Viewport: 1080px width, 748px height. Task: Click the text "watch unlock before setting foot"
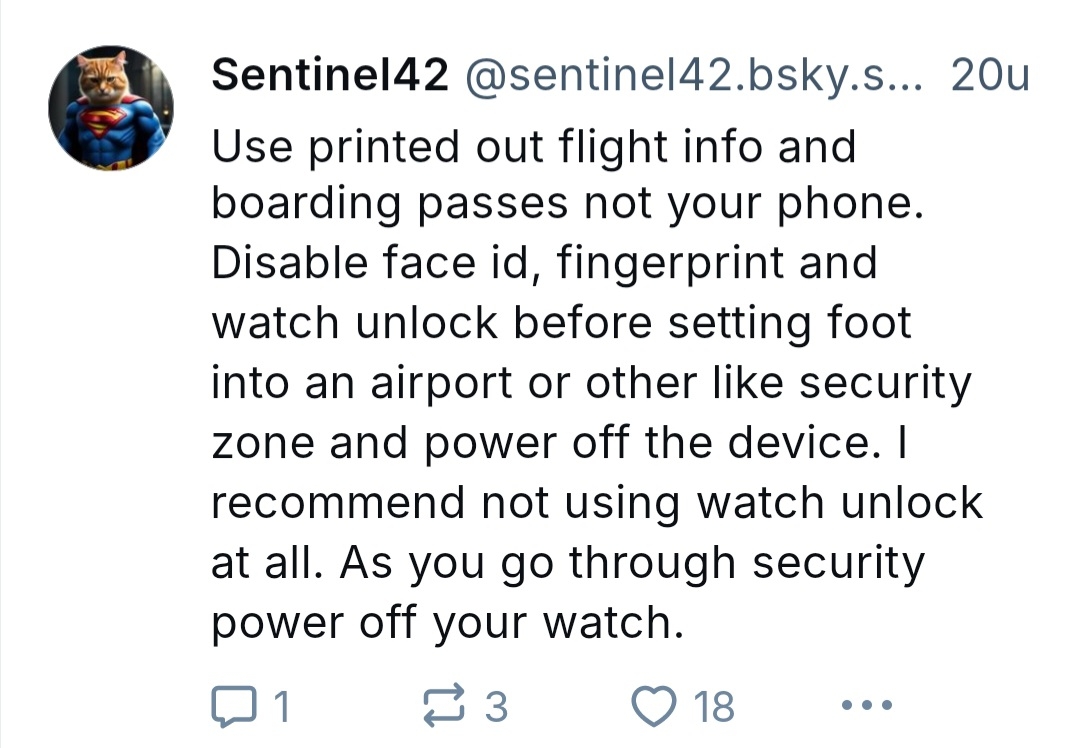562,323
